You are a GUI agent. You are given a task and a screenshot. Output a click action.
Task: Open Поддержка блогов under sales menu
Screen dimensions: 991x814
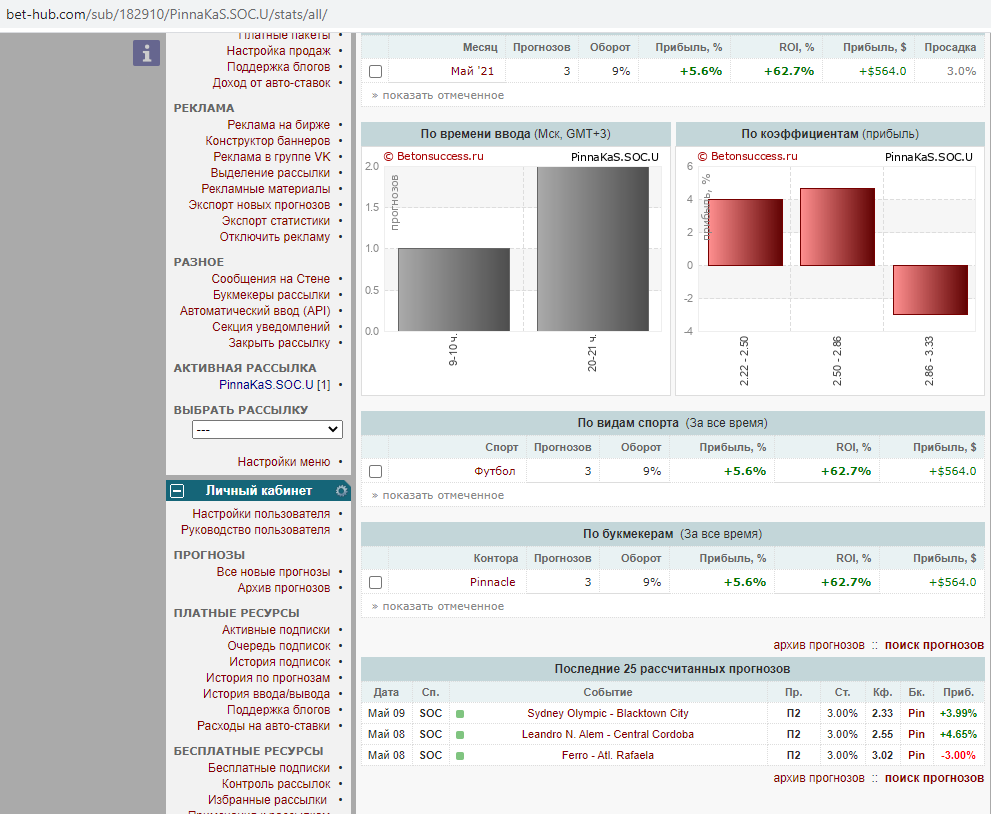pyautogui.click(x=279, y=66)
